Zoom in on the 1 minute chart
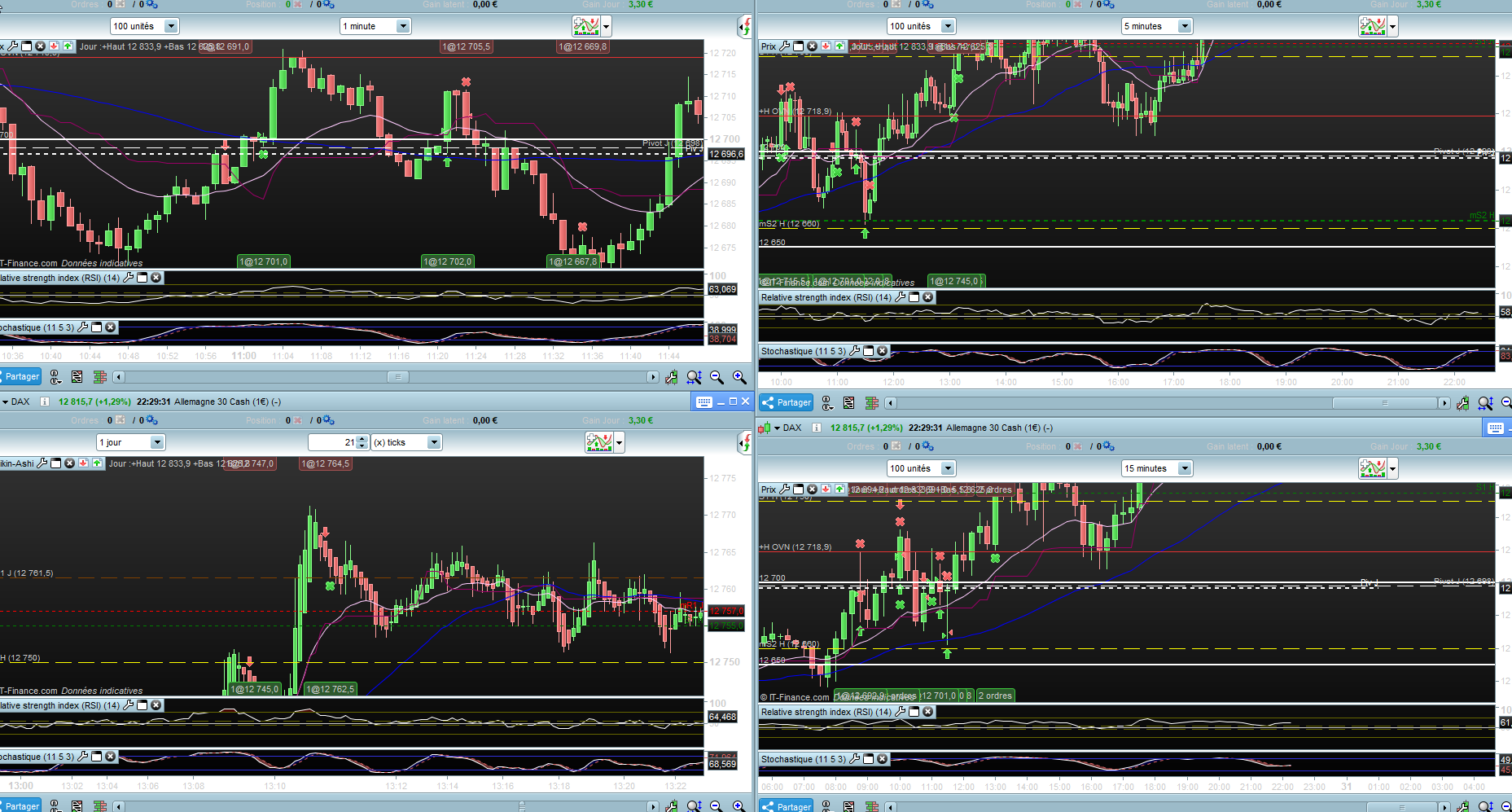The image size is (1512, 812). tap(739, 377)
